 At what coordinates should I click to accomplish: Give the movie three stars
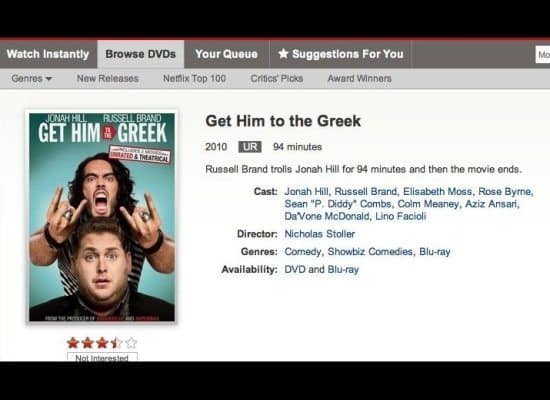pos(102,342)
